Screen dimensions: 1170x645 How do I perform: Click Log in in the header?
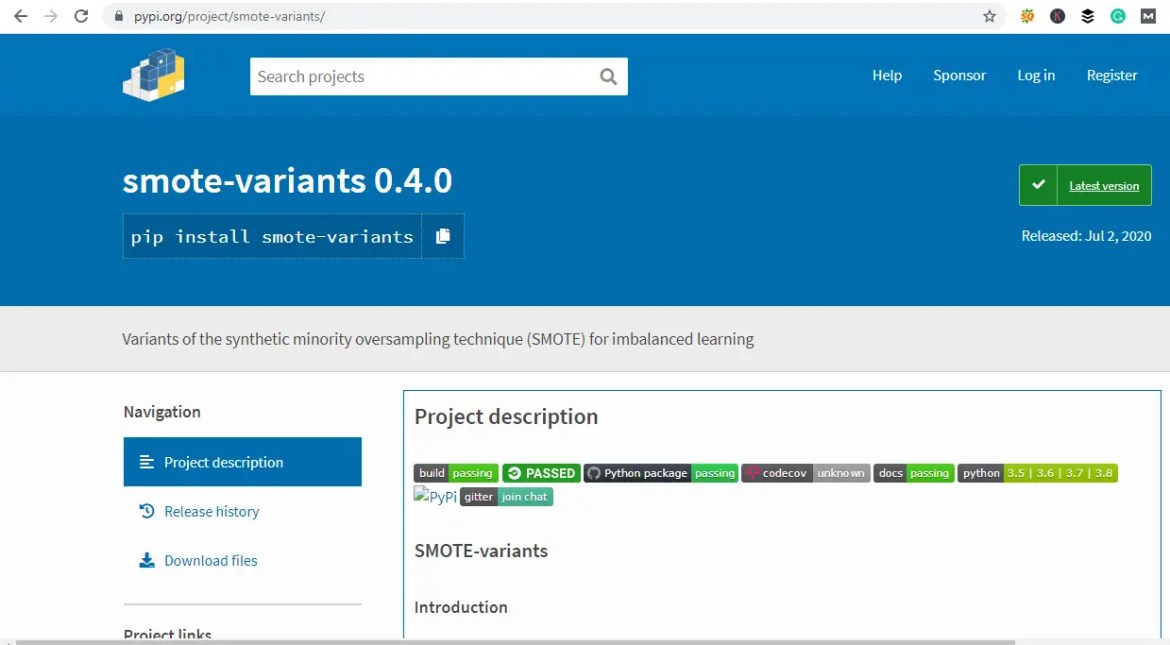pos(1036,75)
